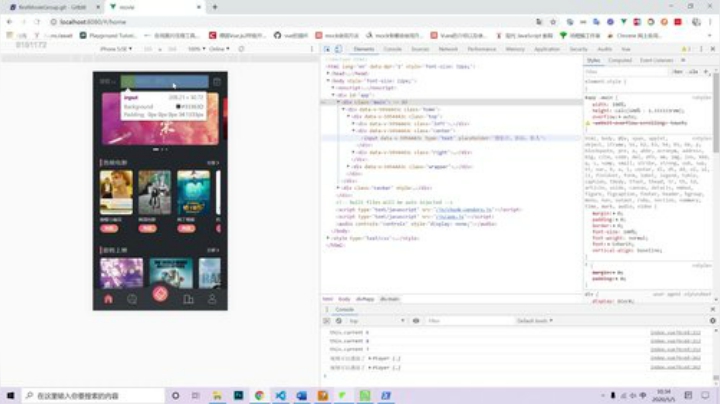720x404 pixels.
Task: Open the Online throttling dropdown
Action: click(x=219, y=49)
